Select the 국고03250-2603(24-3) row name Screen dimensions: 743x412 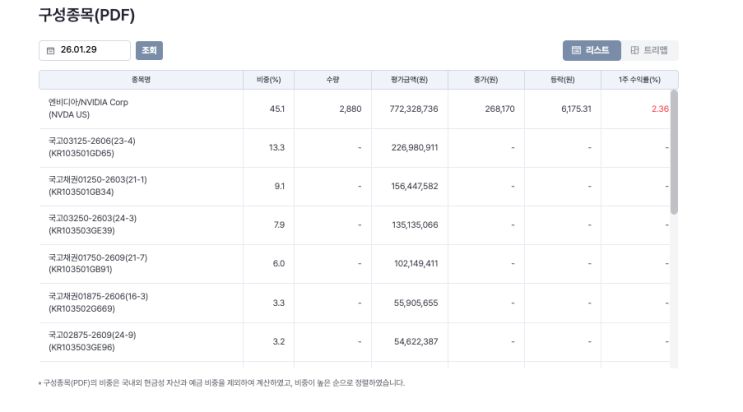pyautogui.click(x=92, y=224)
